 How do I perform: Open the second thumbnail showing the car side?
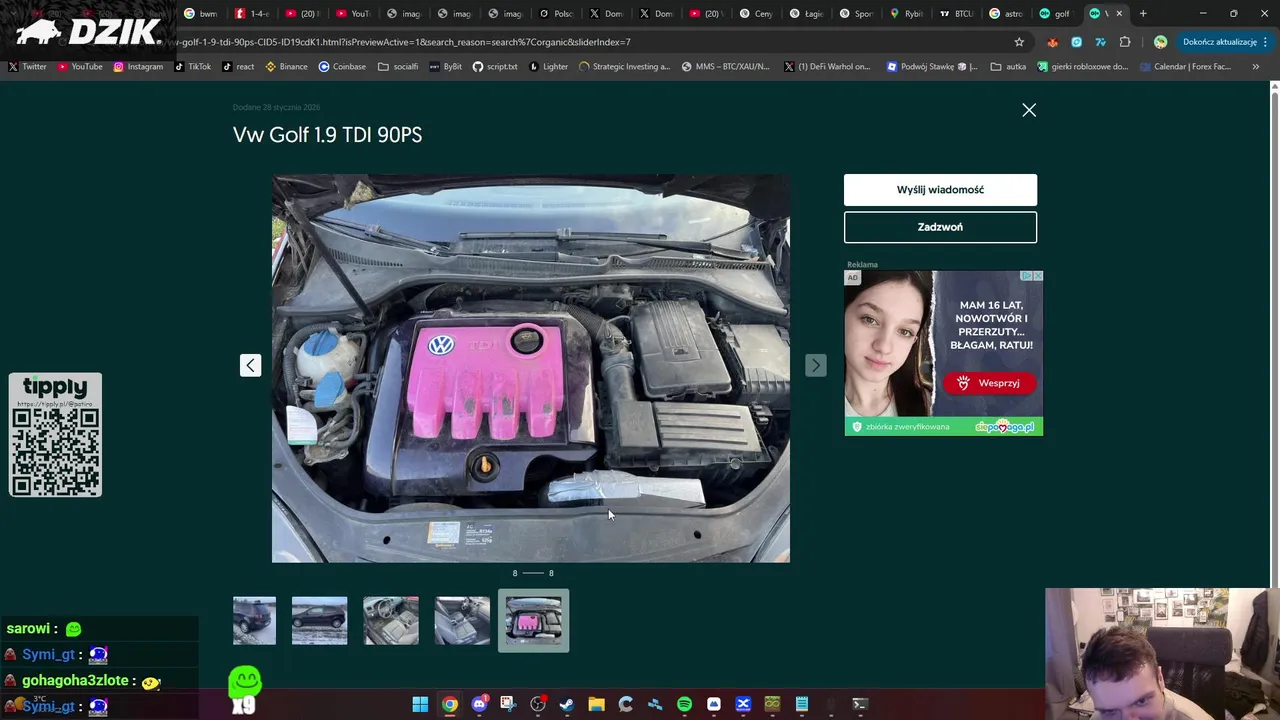click(x=319, y=621)
